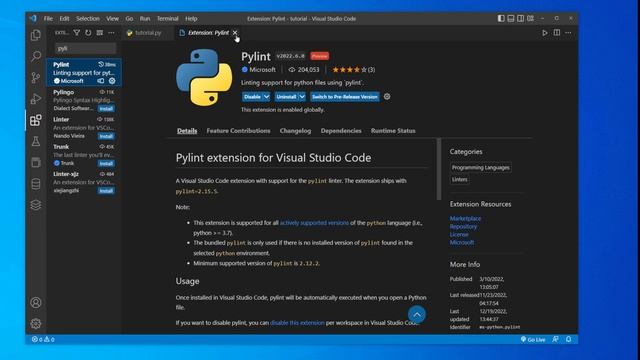
Task: Install the Linter-xjz extension
Action: [106, 191]
